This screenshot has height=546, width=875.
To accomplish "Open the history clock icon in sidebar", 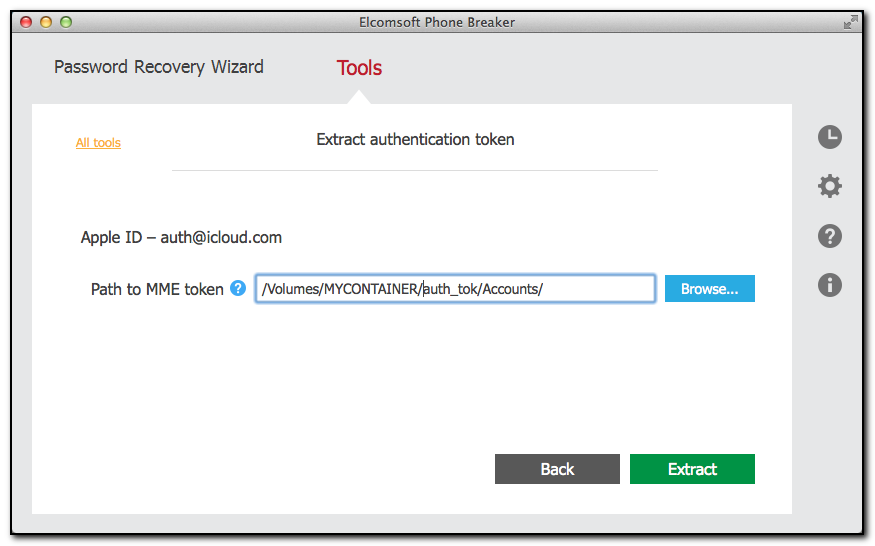I will (829, 137).
